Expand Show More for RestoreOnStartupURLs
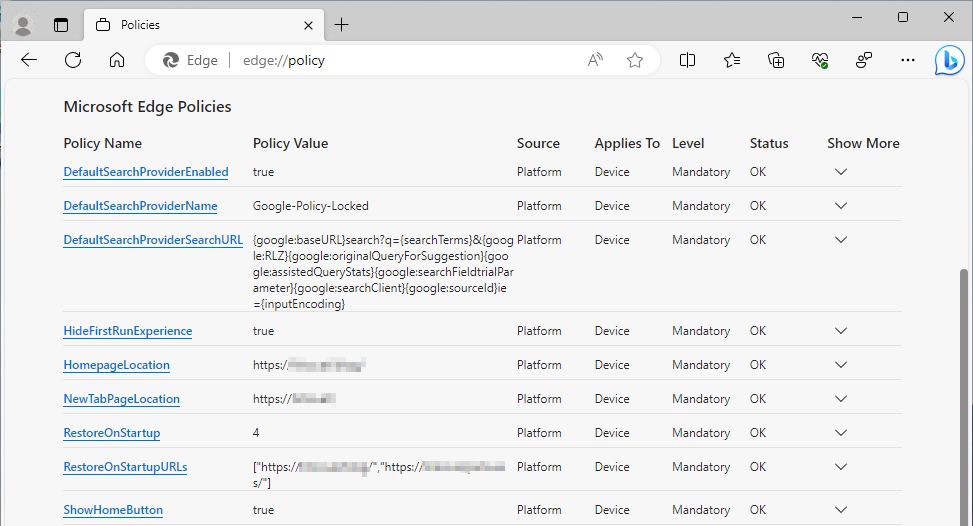Viewport: 973px width, 526px height. coord(841,467)
